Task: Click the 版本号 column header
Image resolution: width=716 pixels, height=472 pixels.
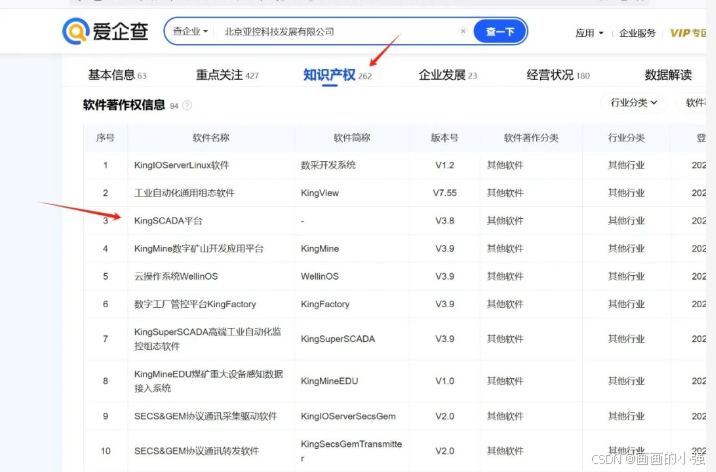Action: click(x=444, y=137)
